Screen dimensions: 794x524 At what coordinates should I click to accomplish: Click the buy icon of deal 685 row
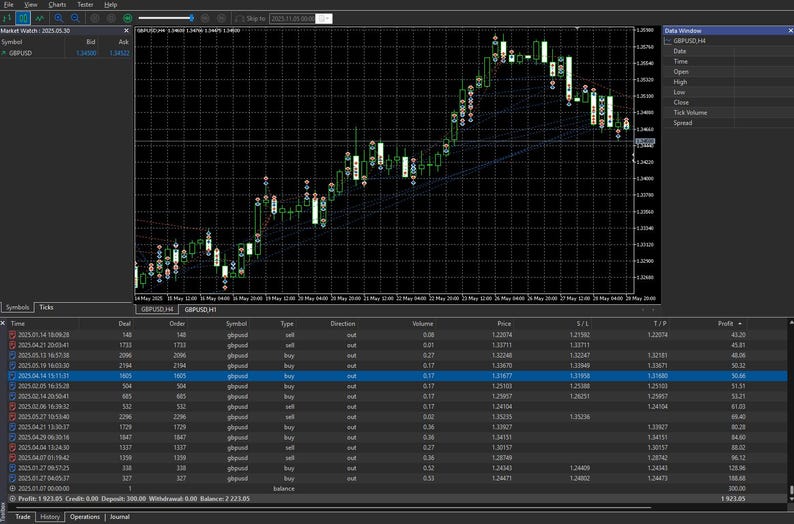tap(13, 396)
